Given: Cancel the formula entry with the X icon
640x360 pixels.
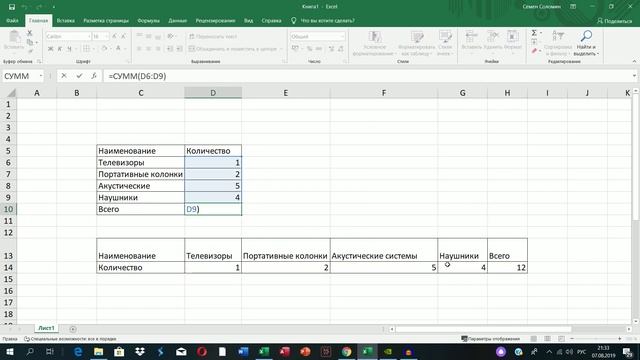Looking at the screenshot, I should tap(64, 76).
